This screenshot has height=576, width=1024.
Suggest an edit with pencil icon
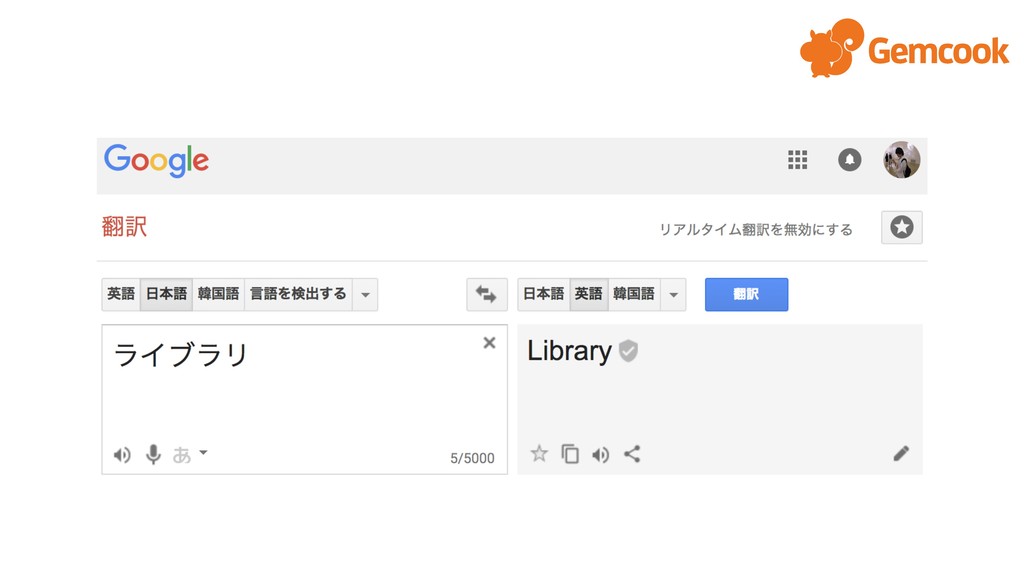[x=901, y=453]
